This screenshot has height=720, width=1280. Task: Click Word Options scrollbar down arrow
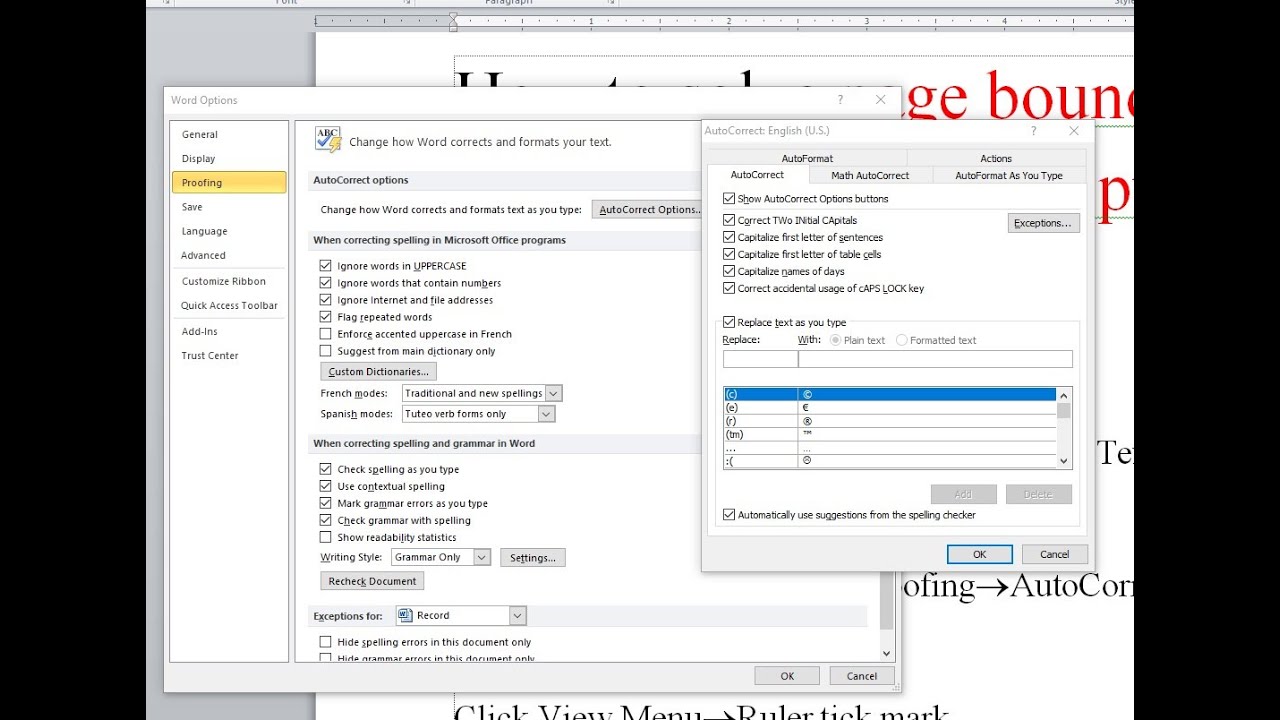pos(886,654)
